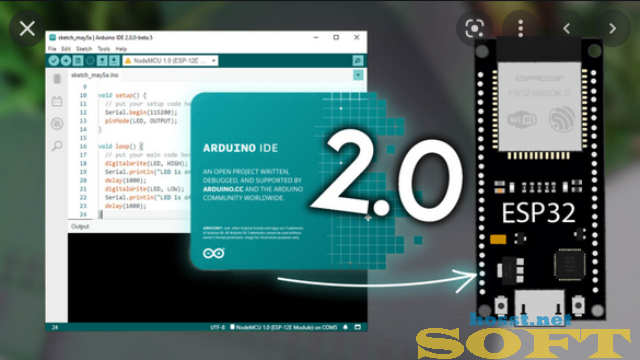
Task: Click the New sketch file icon
Action: click(78, 61)
